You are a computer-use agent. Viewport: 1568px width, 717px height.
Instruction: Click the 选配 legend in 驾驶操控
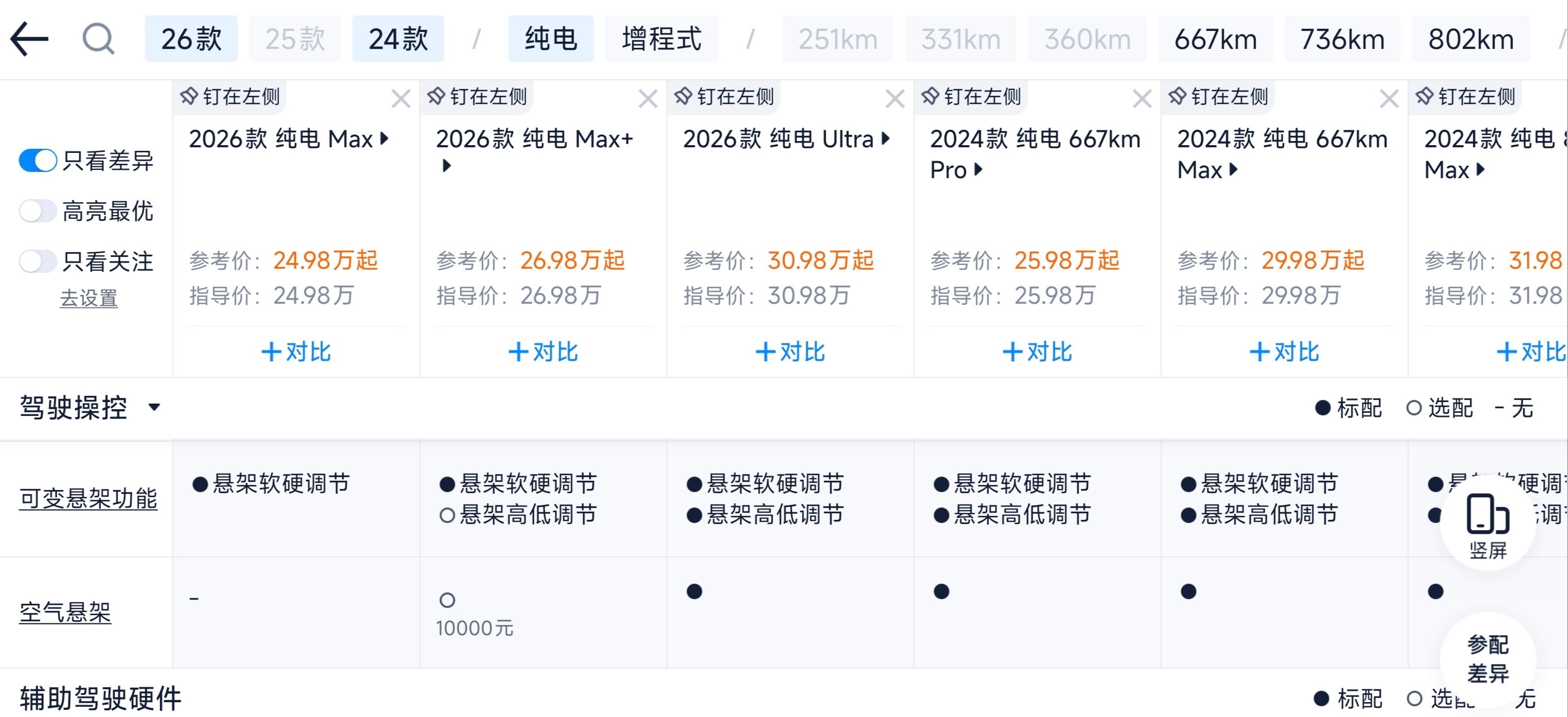point(1440,408)
